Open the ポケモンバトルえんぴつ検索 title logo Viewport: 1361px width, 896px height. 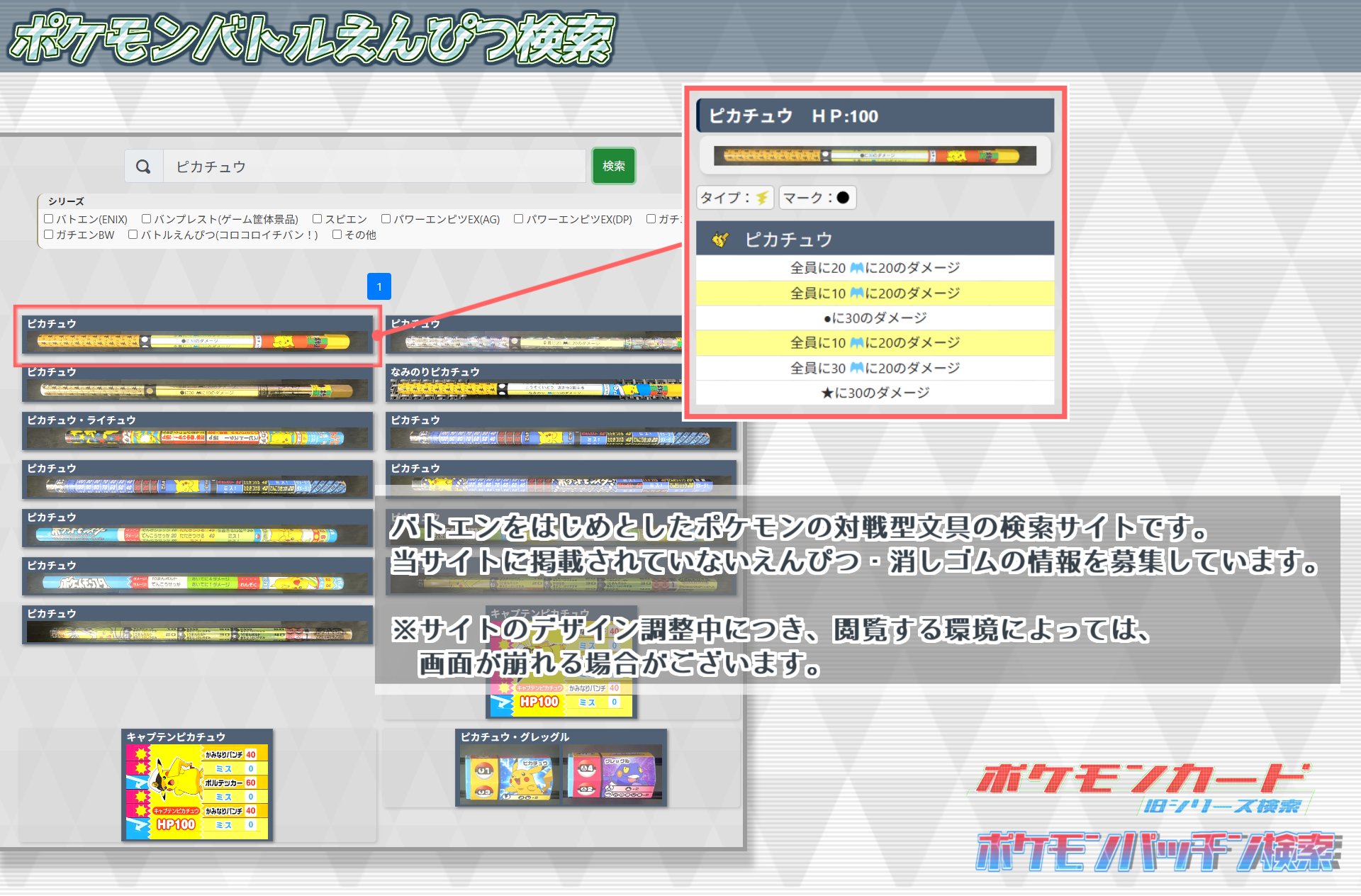312,39
